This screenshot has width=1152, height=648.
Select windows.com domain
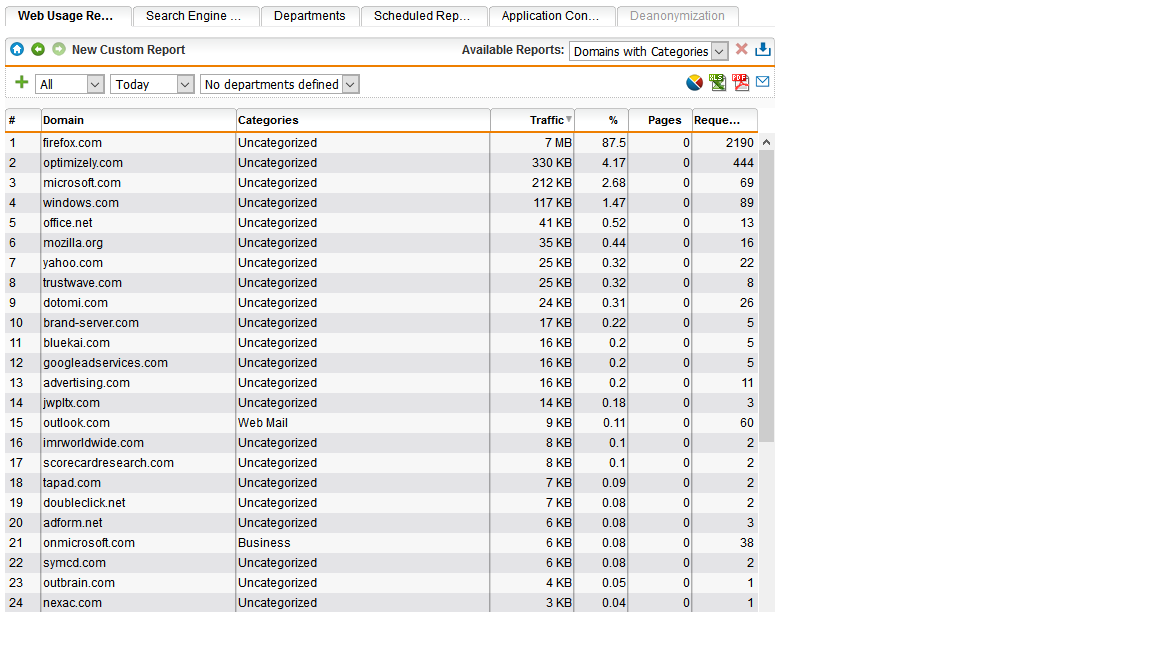click(81, 203)
